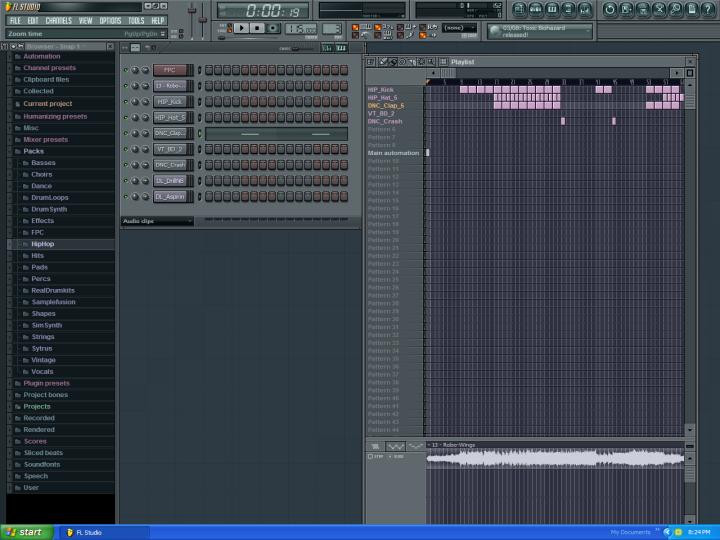Click the browser snapshot left icon
Viewport: 720px width, 540px height.
pos(13,46)
